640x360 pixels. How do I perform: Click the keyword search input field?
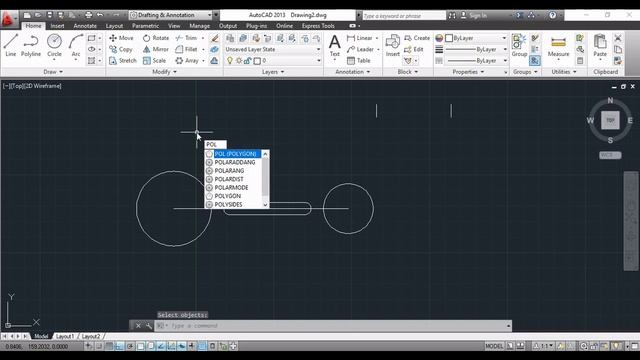tap(404, 16)
